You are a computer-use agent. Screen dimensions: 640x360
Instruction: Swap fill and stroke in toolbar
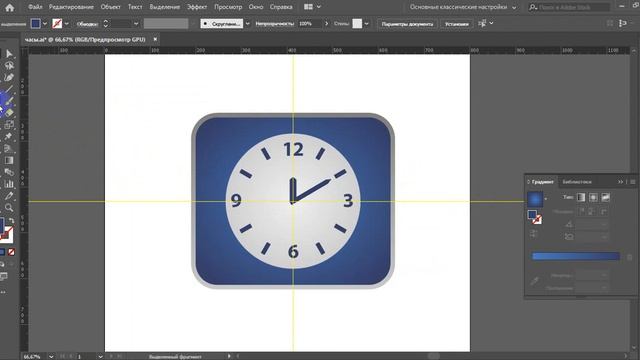[12, 221]
